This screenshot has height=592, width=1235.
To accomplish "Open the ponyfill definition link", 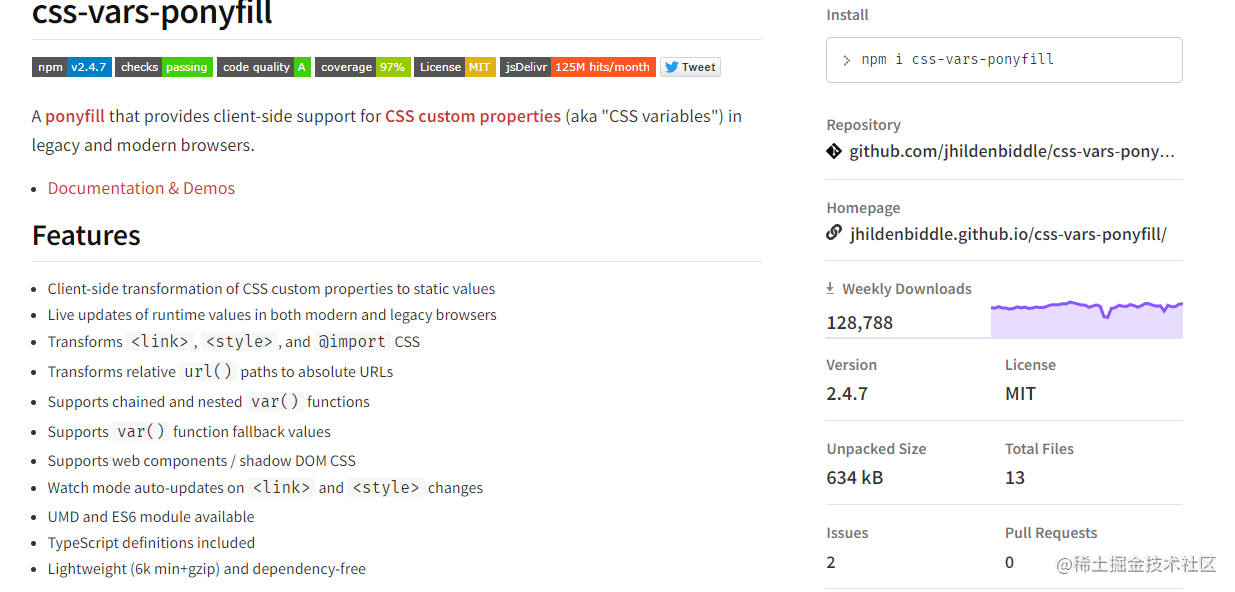I will 75,116.
